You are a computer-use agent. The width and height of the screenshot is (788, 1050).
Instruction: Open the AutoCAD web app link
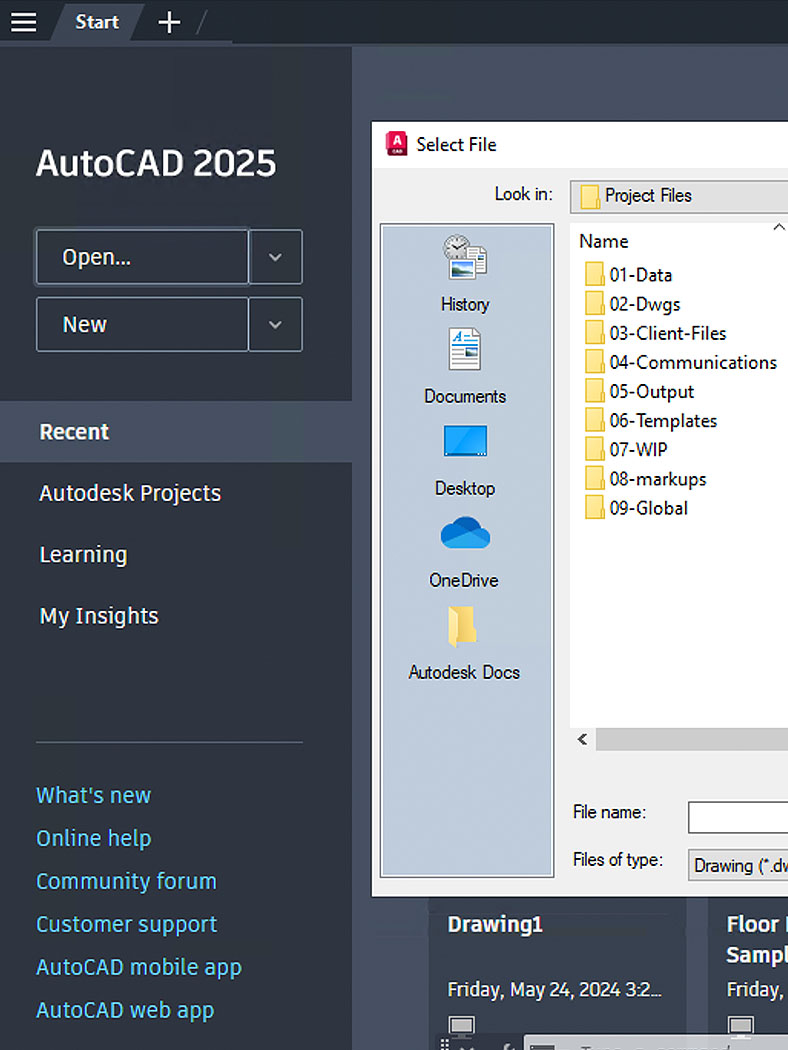tap(125, 1010)
